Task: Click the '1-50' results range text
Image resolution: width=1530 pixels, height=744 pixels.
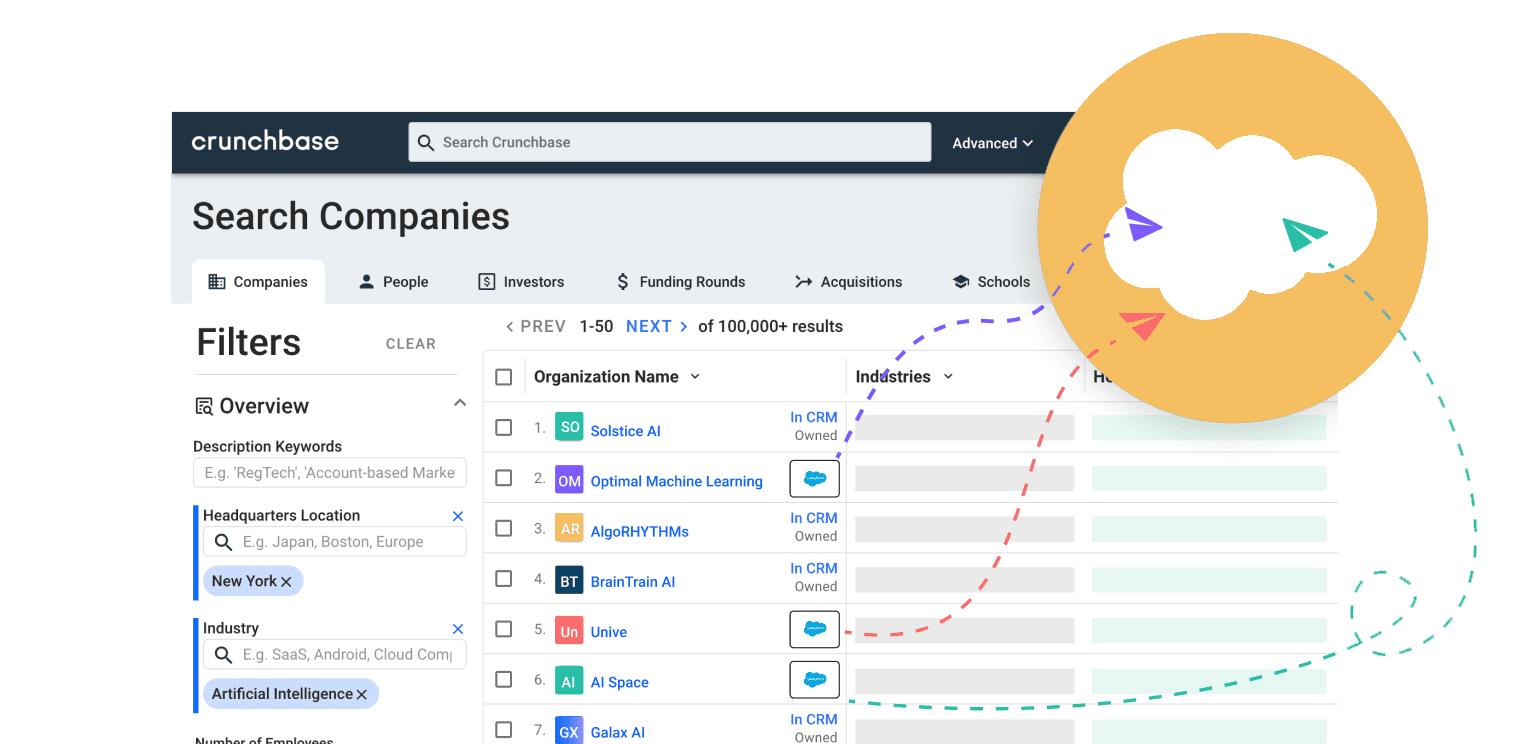Action: tap(596, 326)
